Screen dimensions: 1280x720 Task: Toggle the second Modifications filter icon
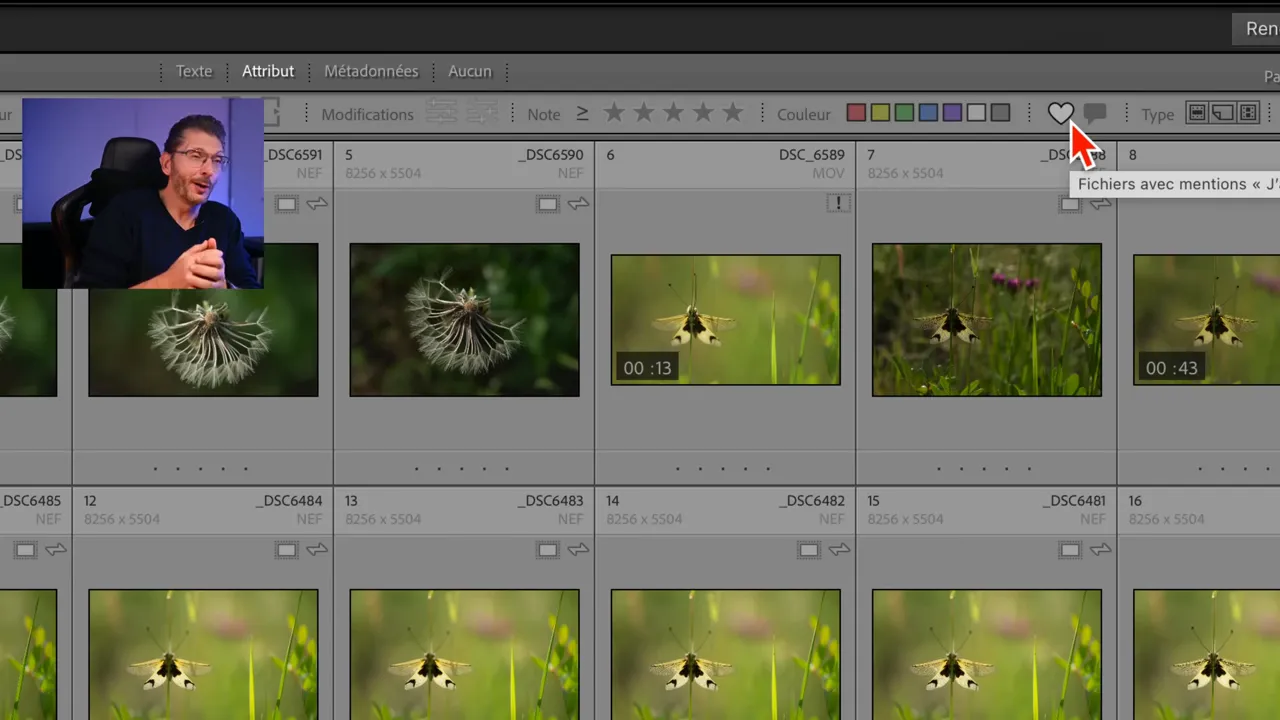point(482,113)
